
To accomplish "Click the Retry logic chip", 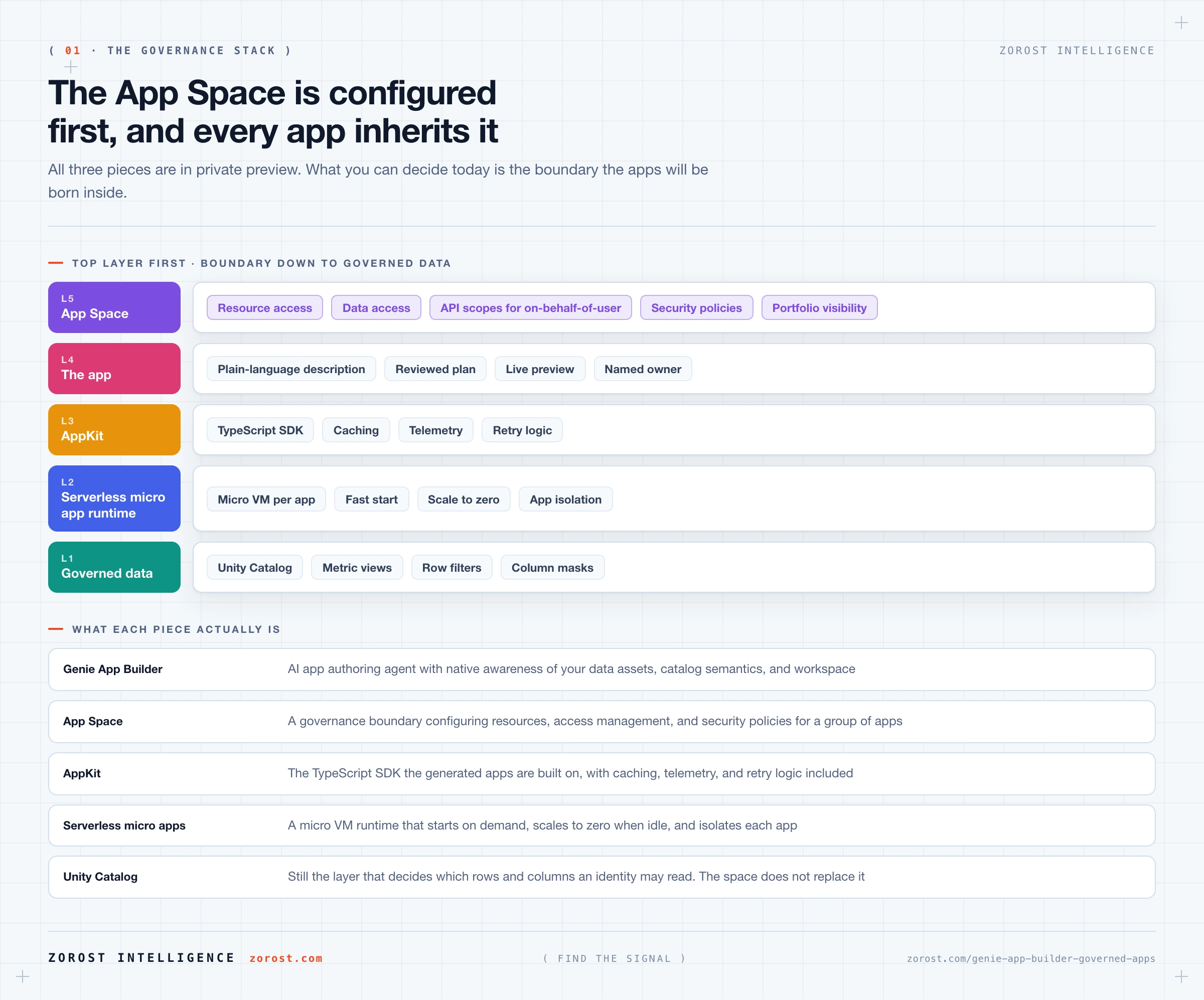I will [x=522, y=430].
